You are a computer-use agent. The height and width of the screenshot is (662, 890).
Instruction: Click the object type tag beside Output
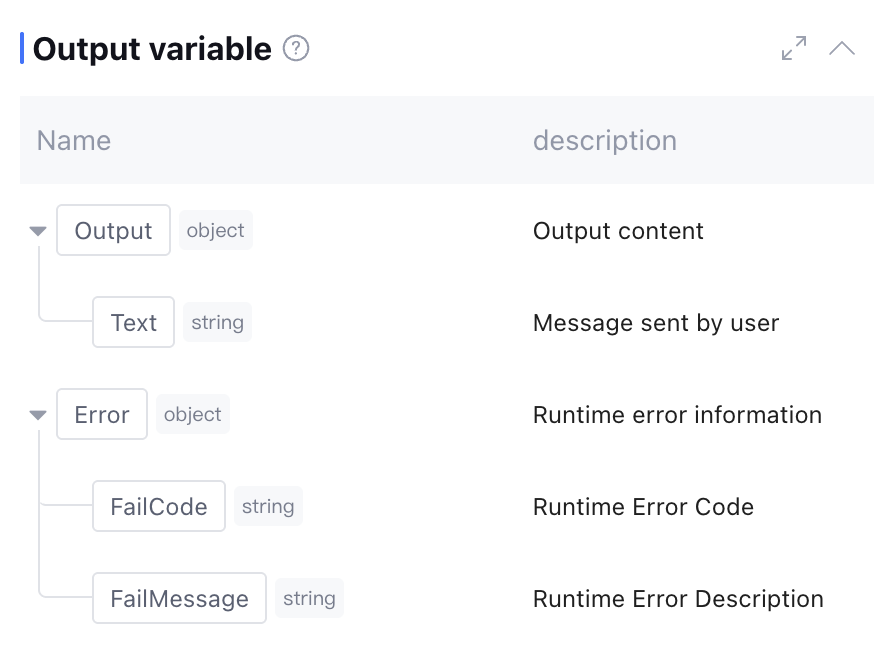point(216,231)
